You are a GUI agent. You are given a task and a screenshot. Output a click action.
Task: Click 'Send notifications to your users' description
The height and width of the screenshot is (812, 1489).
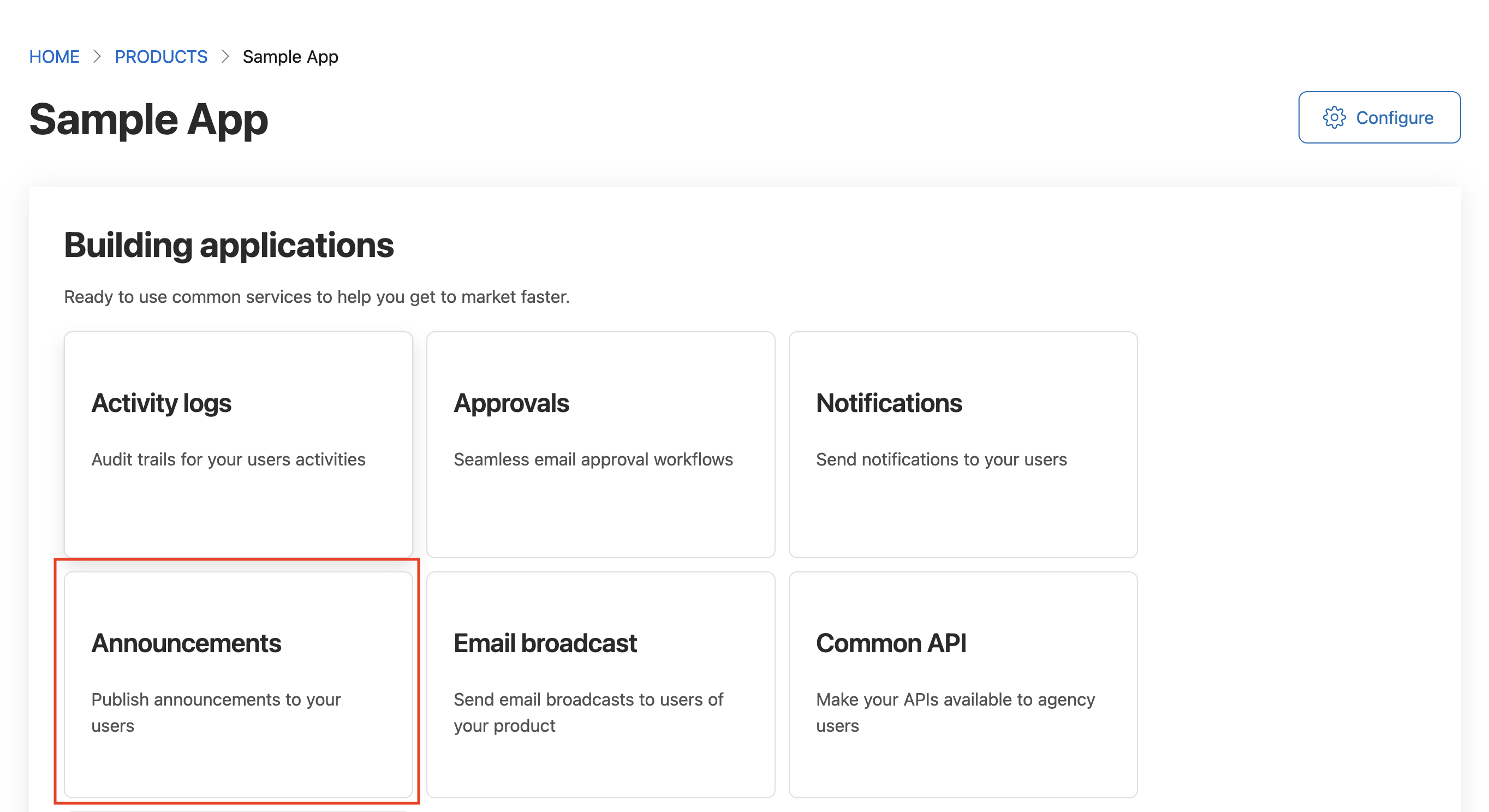[x=942, y=459]
